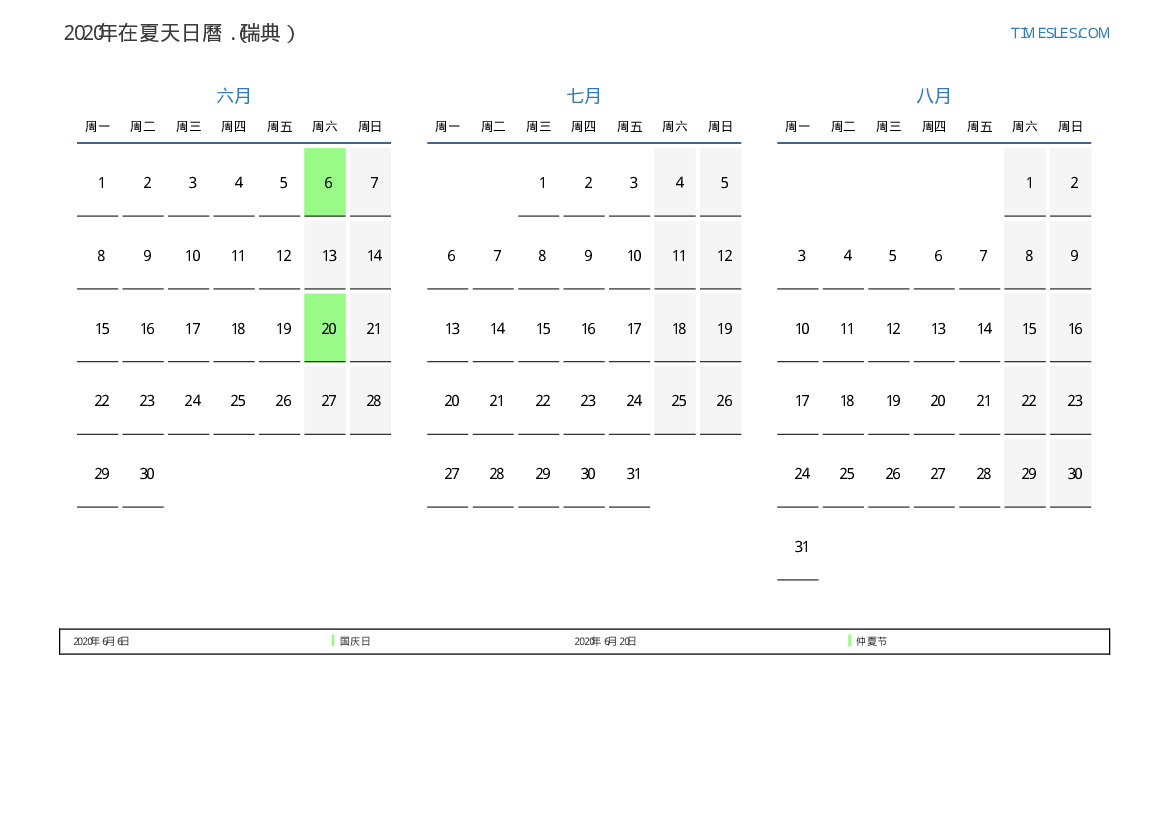Click the green swatch beside 国庆日
Viewport: 1169px width, 827px height.
click(x=333, y=641)
